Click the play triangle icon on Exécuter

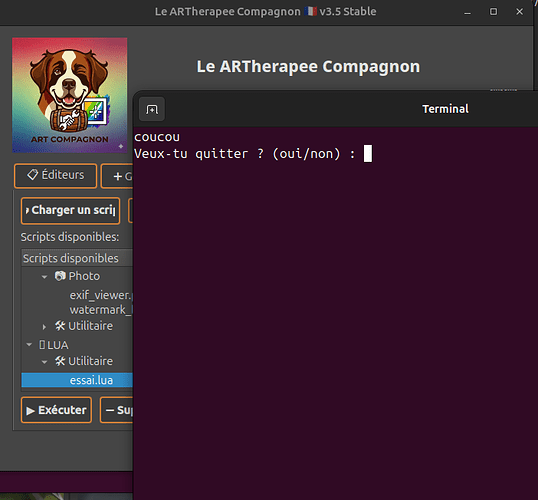pyautogui.click(x=31, y=411)
